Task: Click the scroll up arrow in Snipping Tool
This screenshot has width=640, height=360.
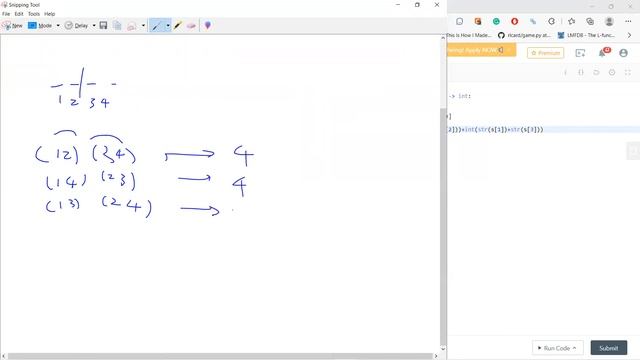Action: (x=443, y=38)
